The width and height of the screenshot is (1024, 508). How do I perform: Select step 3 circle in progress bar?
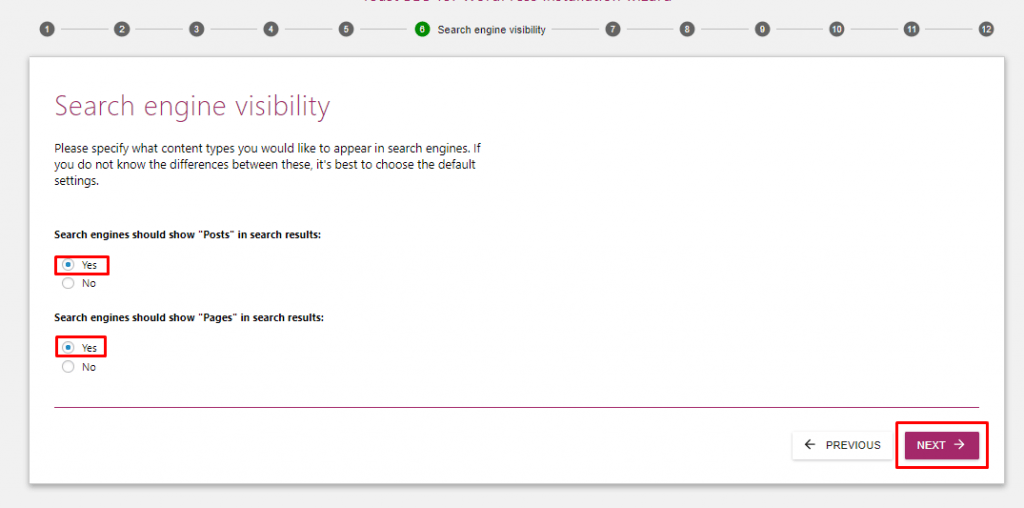pos(196,29)
